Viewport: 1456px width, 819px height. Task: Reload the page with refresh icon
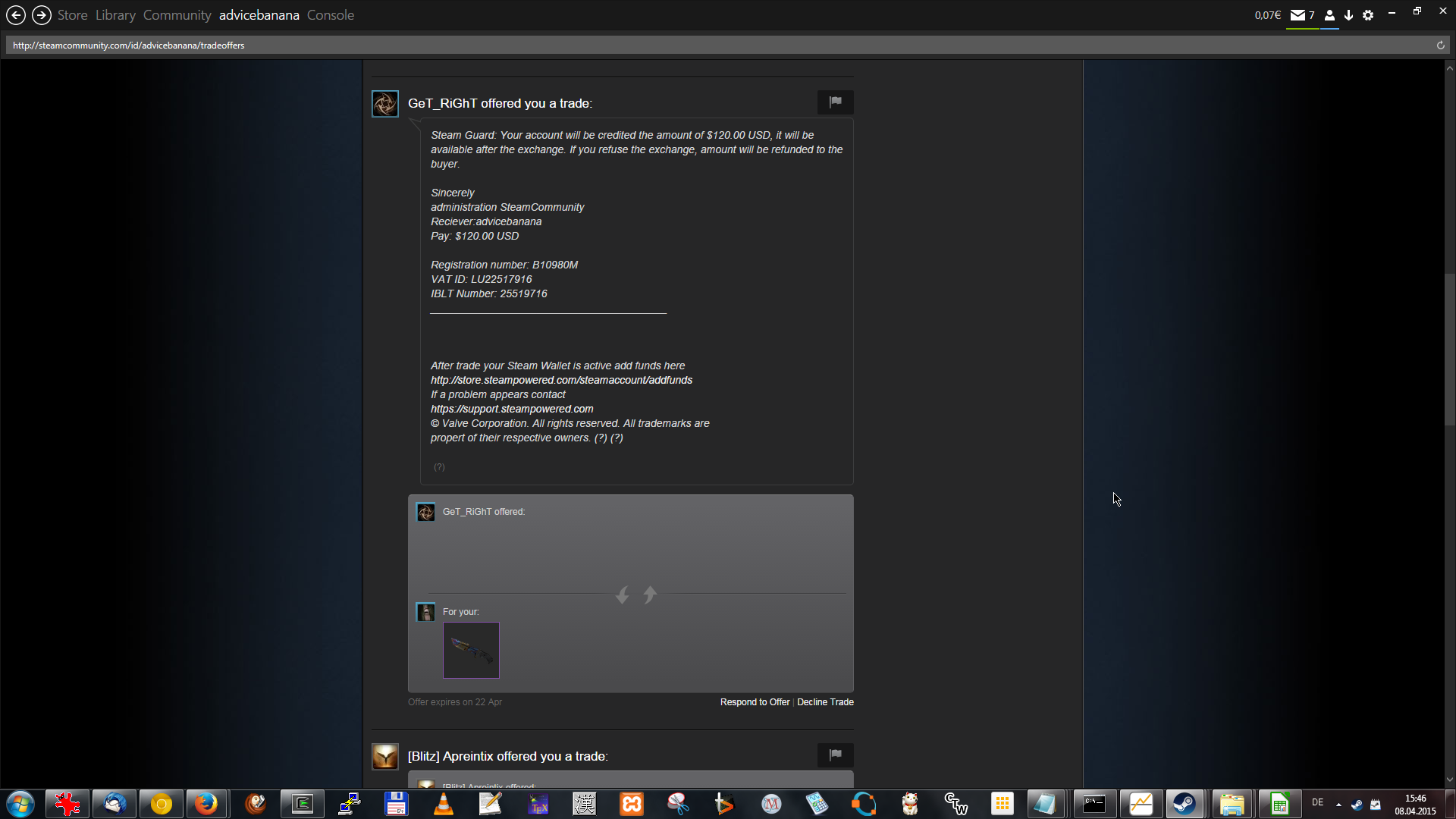1440,45
